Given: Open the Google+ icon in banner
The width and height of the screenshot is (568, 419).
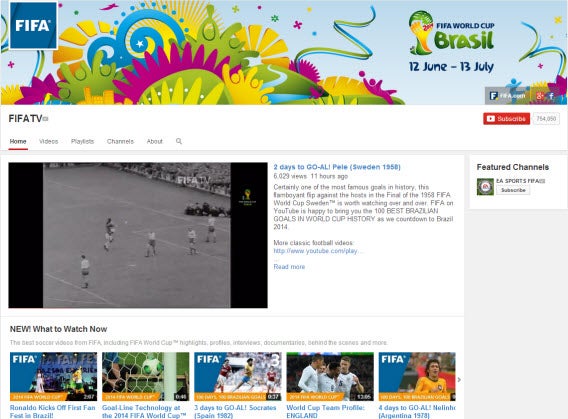Looking at the screenshot, I should (540, 96).
